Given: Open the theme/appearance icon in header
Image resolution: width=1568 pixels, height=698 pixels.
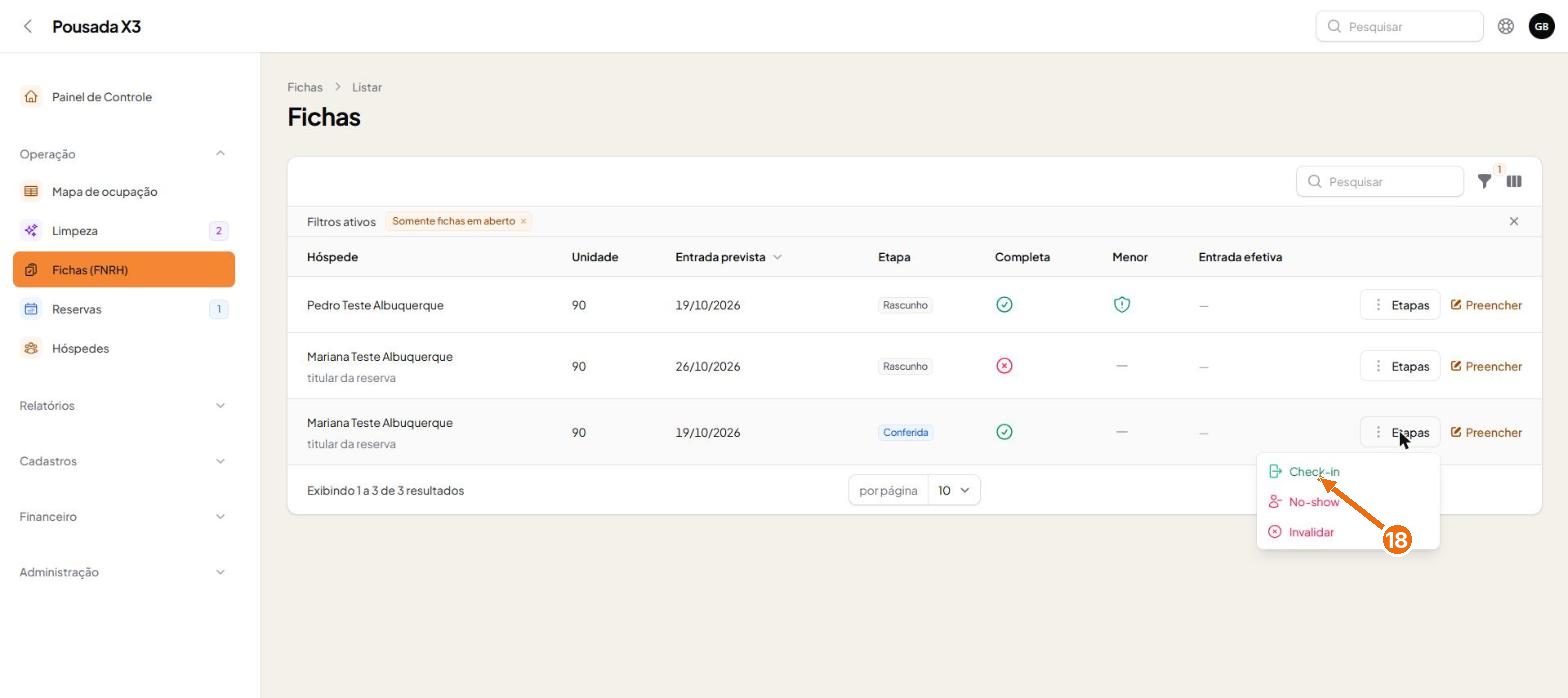Looking at the screenshot, I should click(x=1505, y=26).
